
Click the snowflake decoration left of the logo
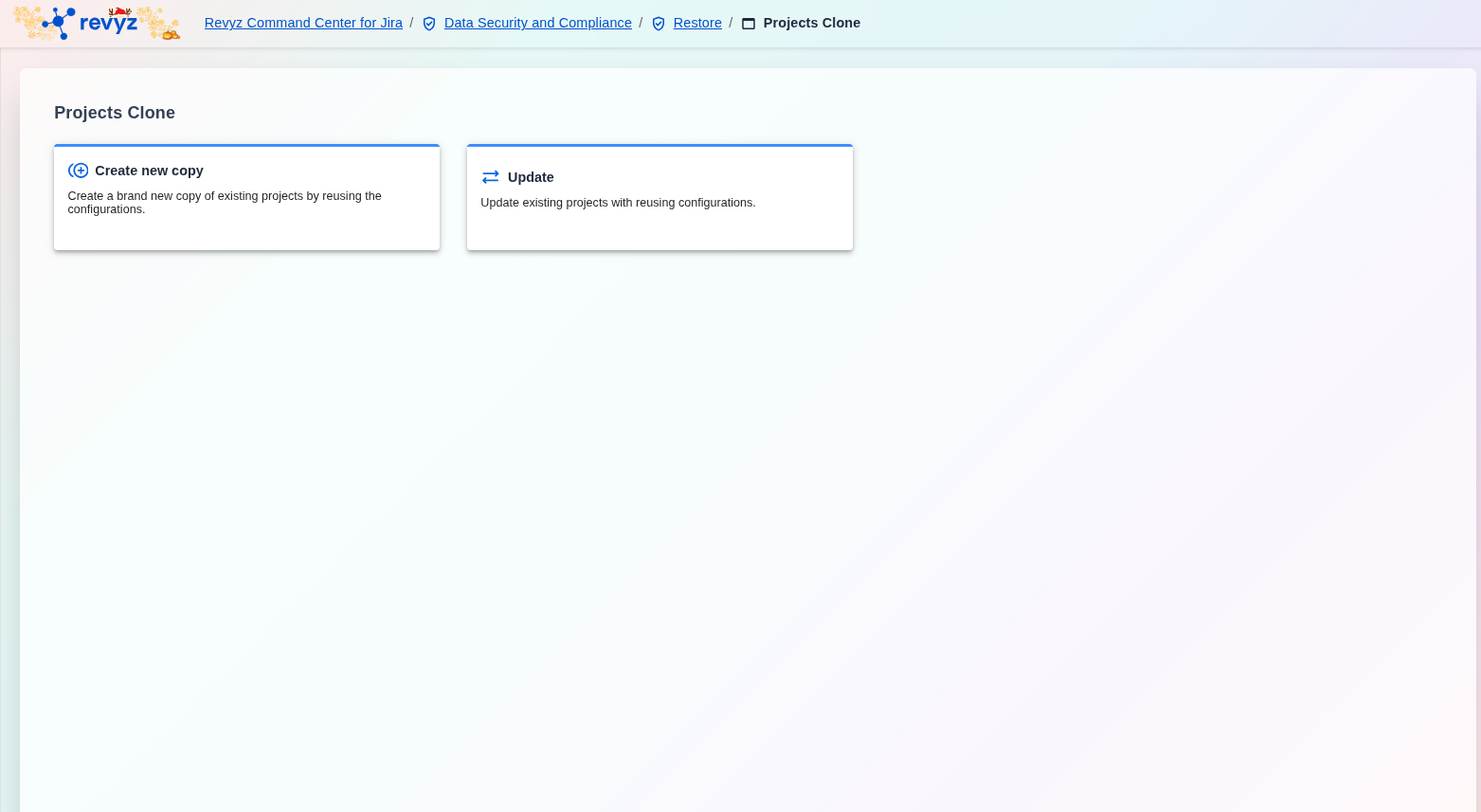click(28, 21)
